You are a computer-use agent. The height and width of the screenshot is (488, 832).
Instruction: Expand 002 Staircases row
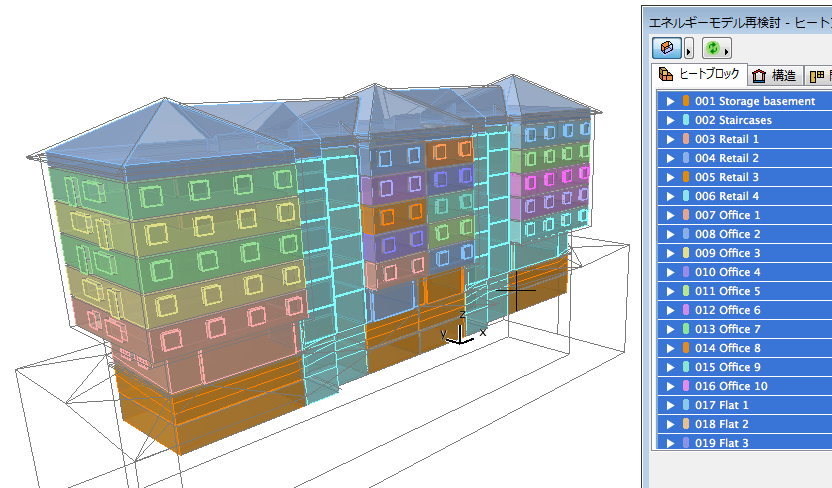670,120
